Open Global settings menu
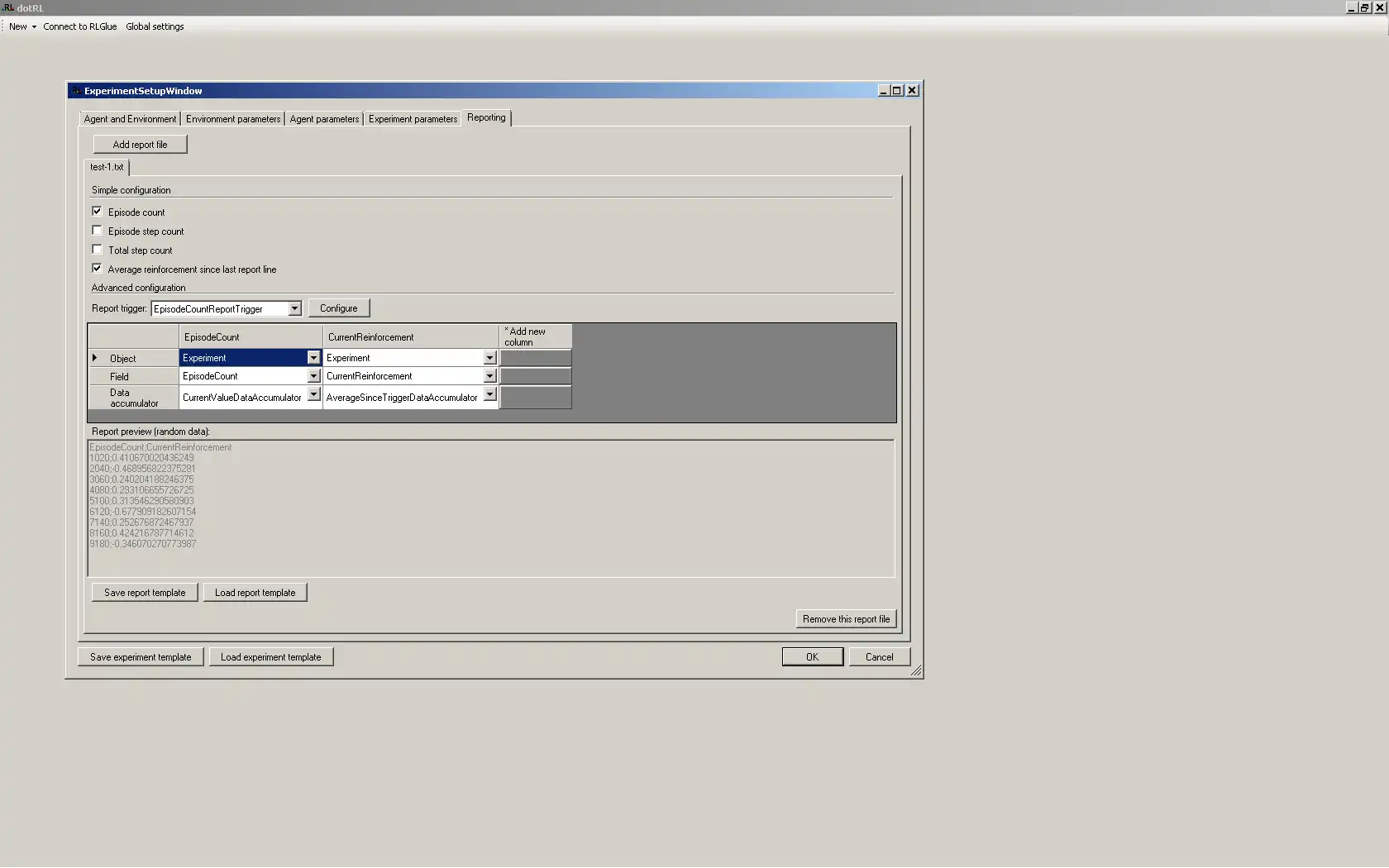 pyautogui.click(x=155, y=26)
